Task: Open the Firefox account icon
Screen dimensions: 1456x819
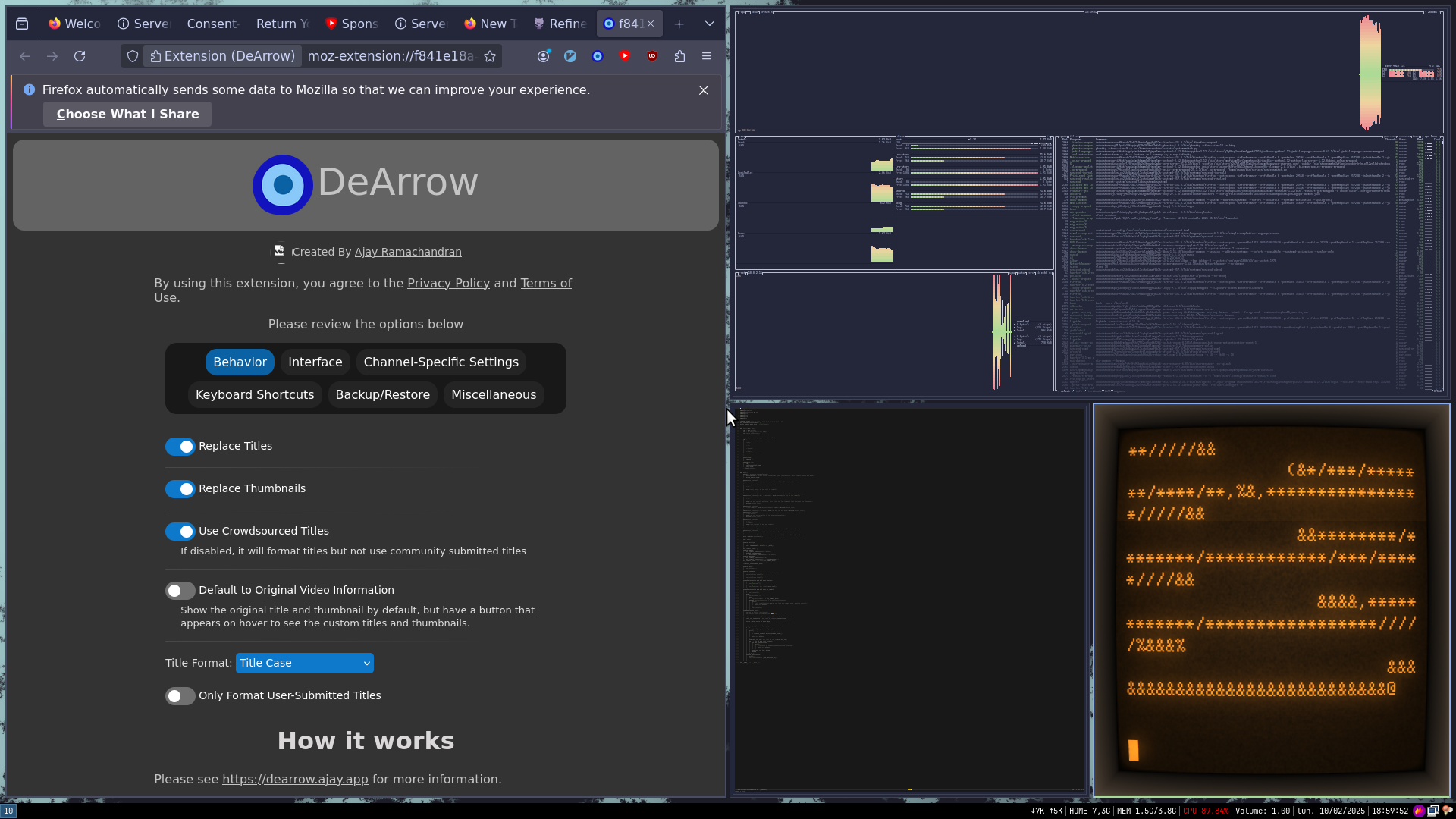Action: [543, 56]
